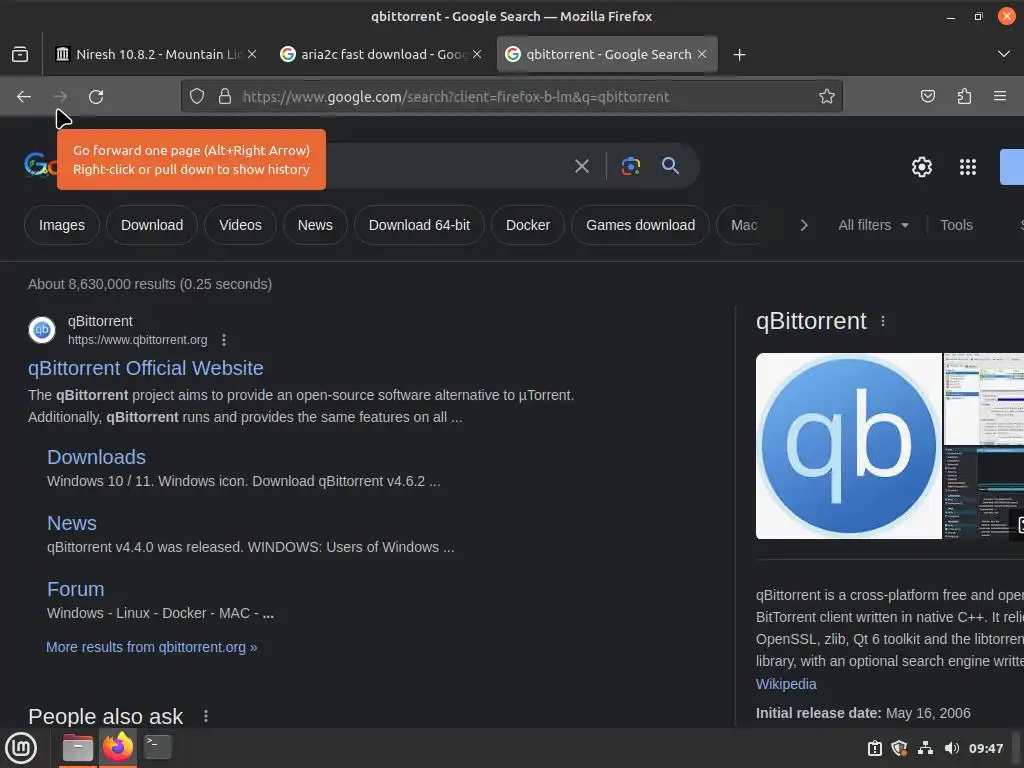Close the aria2c fast download tab
The width and height of the screenshot is (1024, 768).
[477, 54]
